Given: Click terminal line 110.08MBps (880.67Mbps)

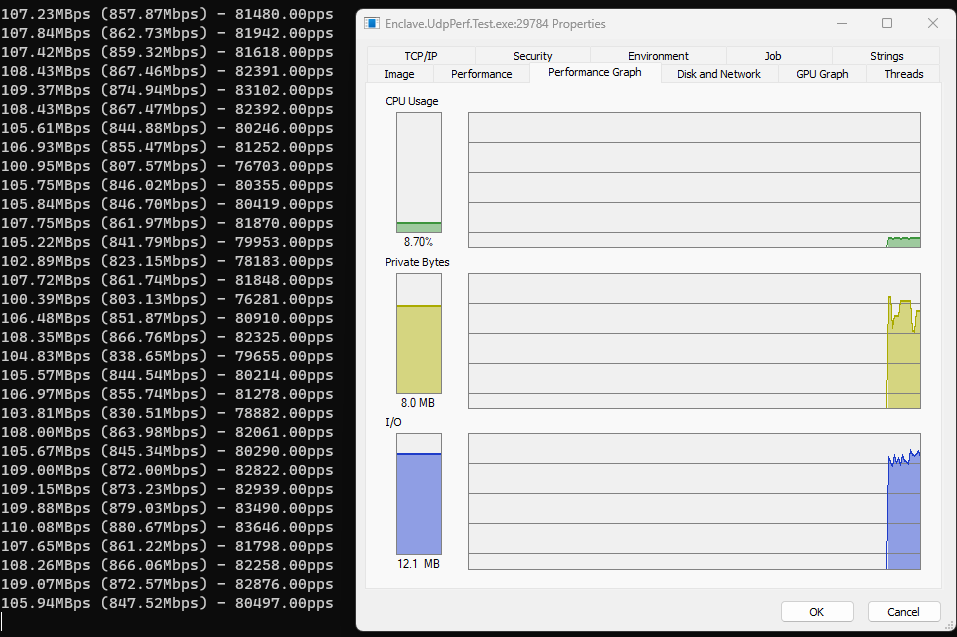Looking at the screenshot, I should 167,527.
